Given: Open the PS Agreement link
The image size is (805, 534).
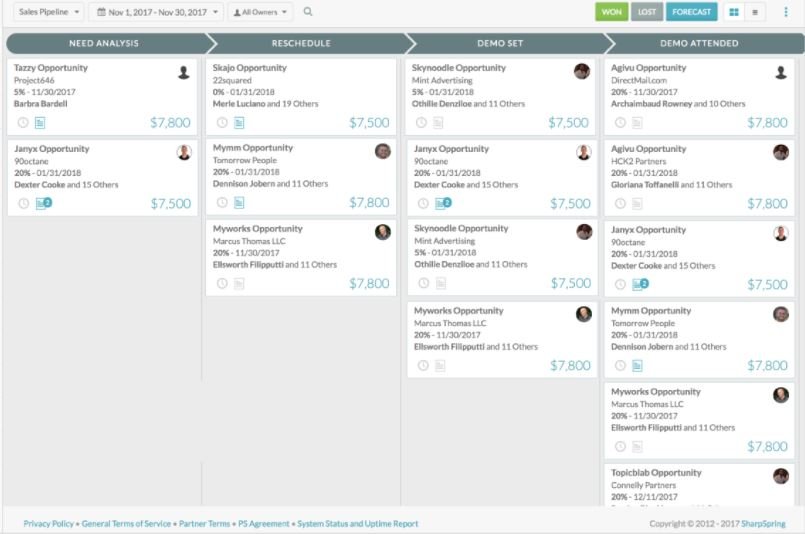Looking at the screenshot, I should pyautogui.click(x=264, y=524).
